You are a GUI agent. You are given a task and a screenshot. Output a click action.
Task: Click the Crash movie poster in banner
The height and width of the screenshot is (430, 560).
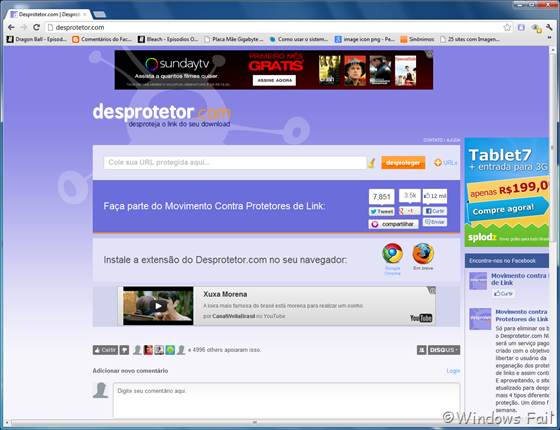click(329, 70)
